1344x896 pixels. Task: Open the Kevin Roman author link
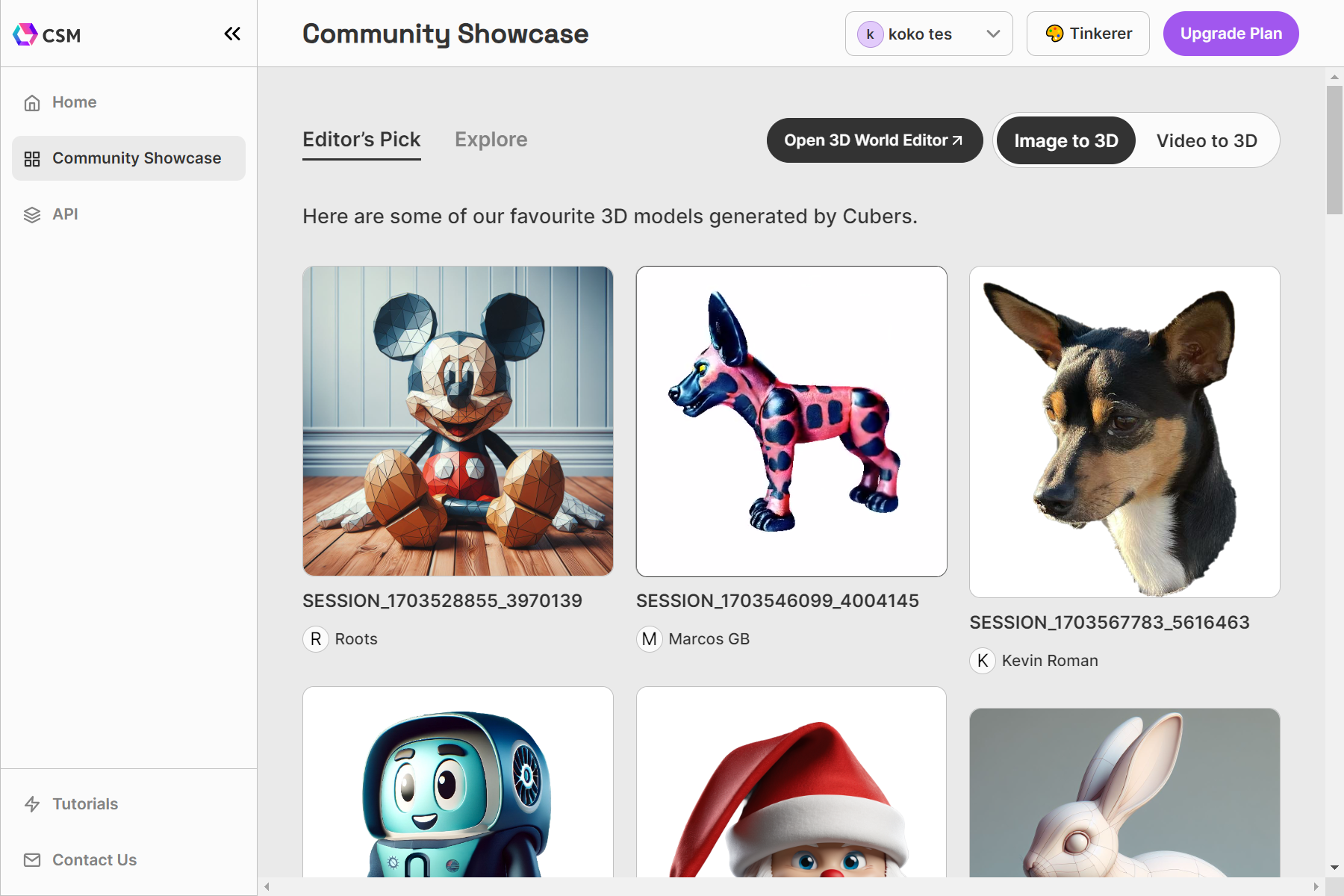[1050, 661]
